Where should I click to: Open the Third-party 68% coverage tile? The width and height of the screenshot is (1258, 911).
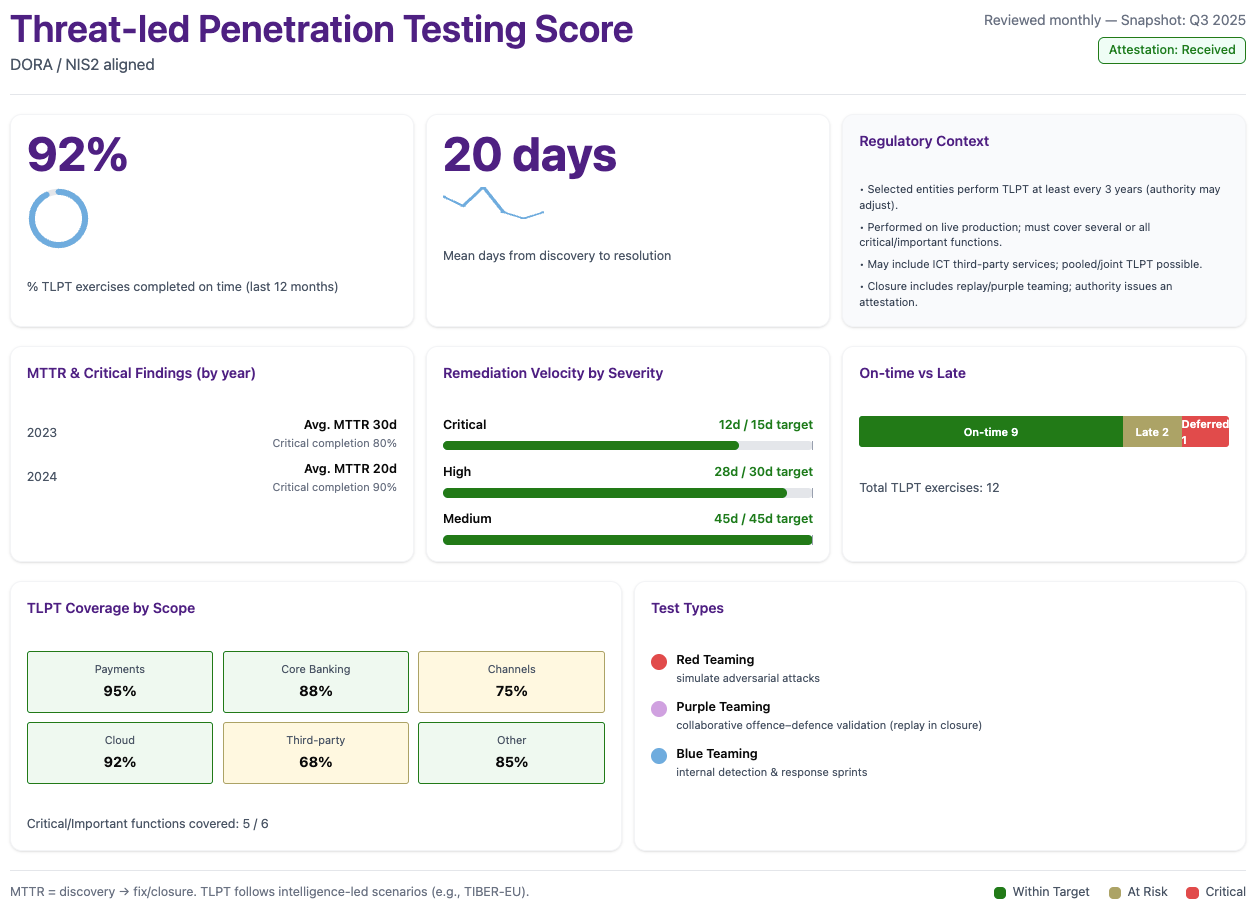(x=316, y=753)
